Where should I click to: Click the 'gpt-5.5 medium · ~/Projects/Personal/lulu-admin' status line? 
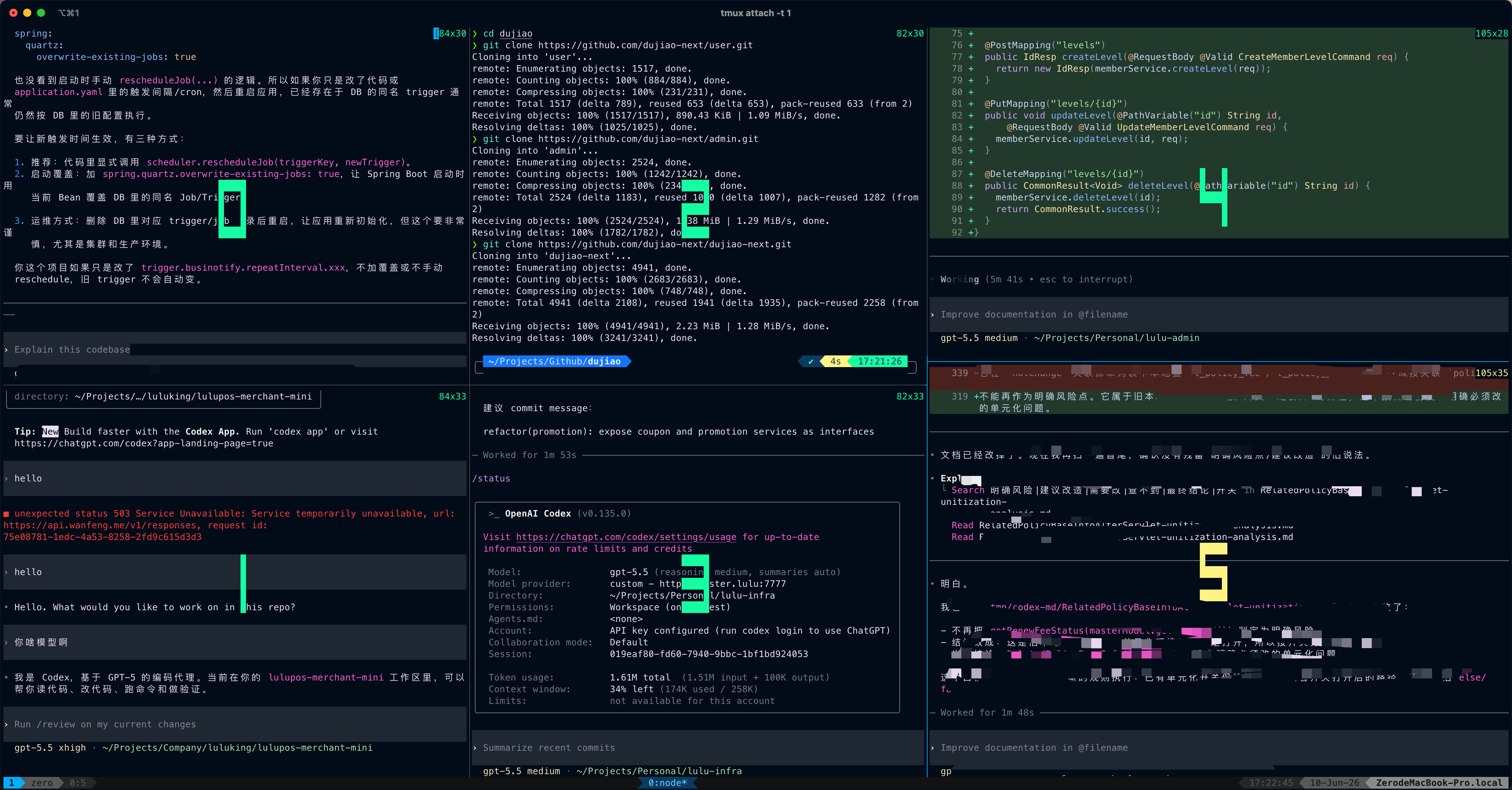[1070, 338]
